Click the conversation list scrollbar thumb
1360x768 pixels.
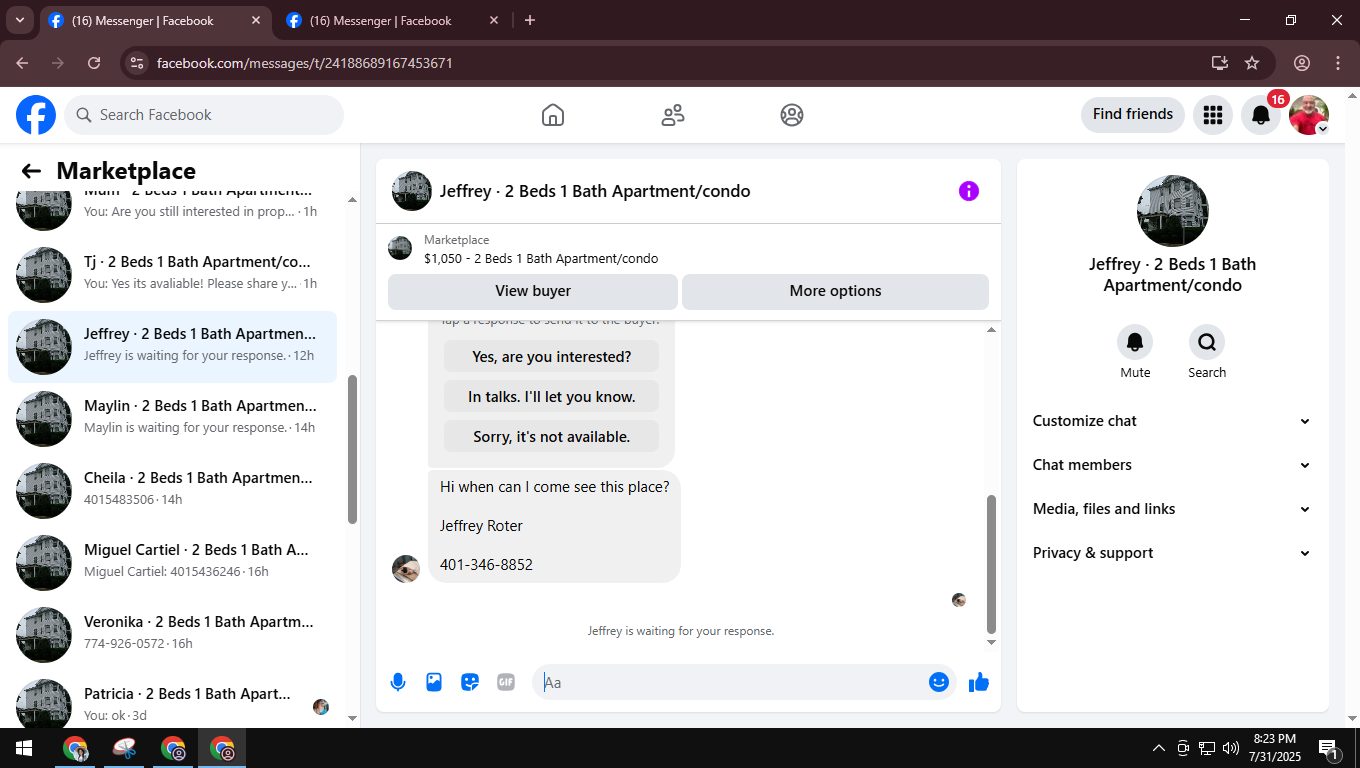[352, 449]
